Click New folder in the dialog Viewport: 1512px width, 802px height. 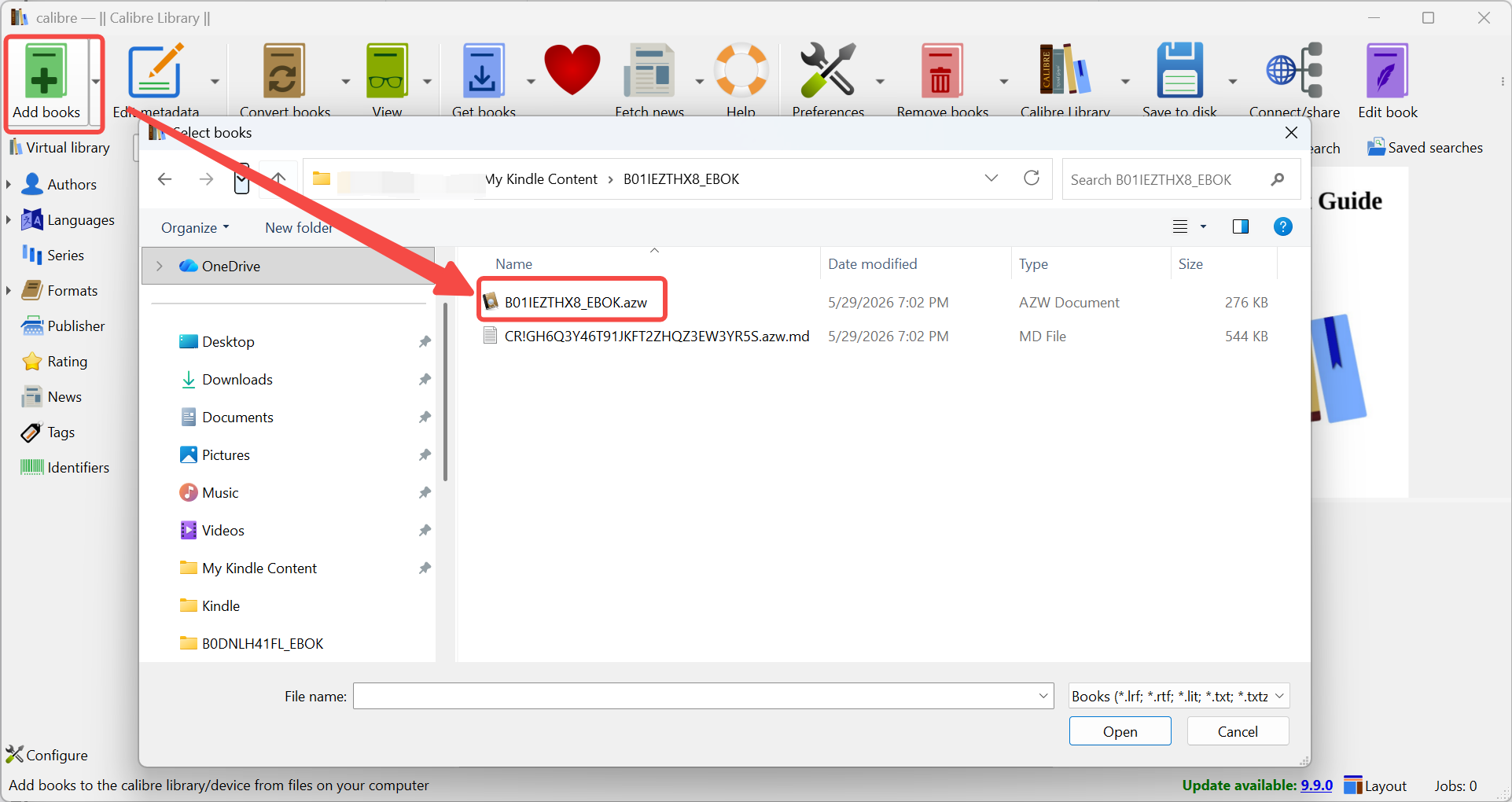pos(299,227)
